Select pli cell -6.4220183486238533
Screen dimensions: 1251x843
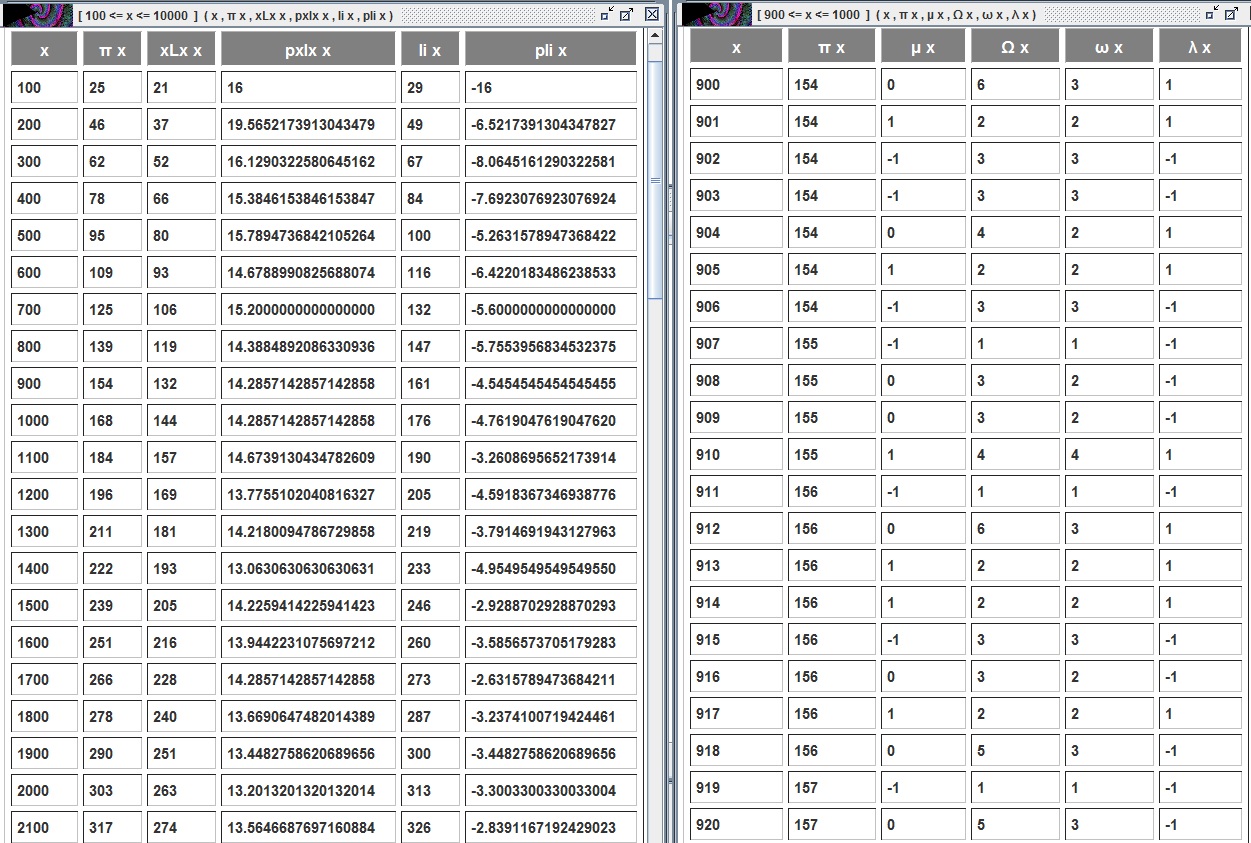point(550,273)
